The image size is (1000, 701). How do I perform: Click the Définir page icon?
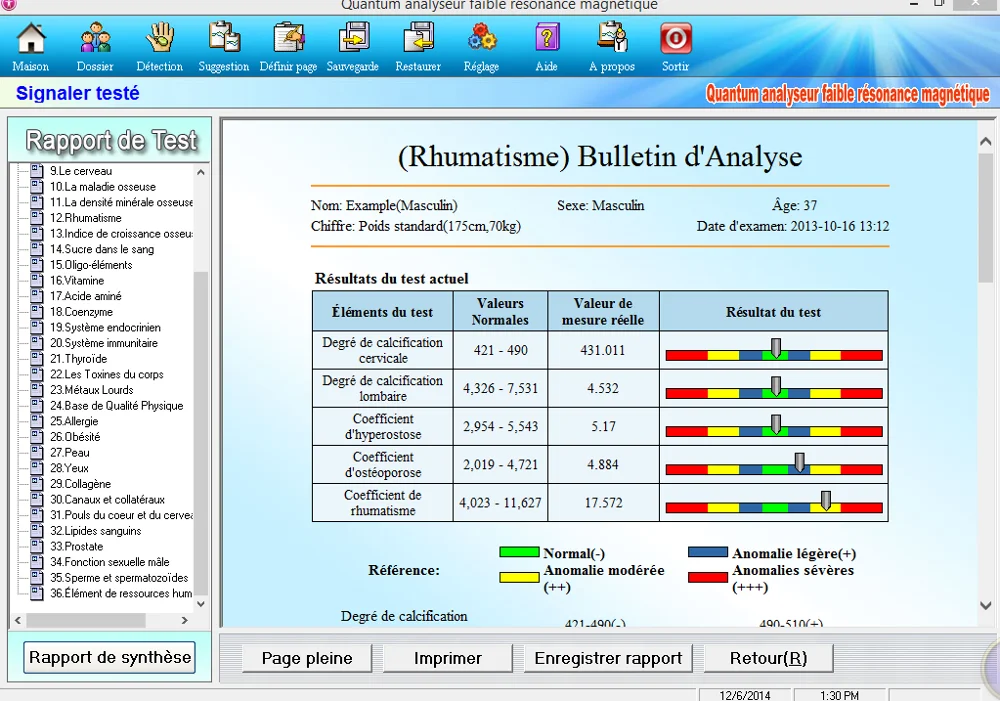[x=288, y=40]
